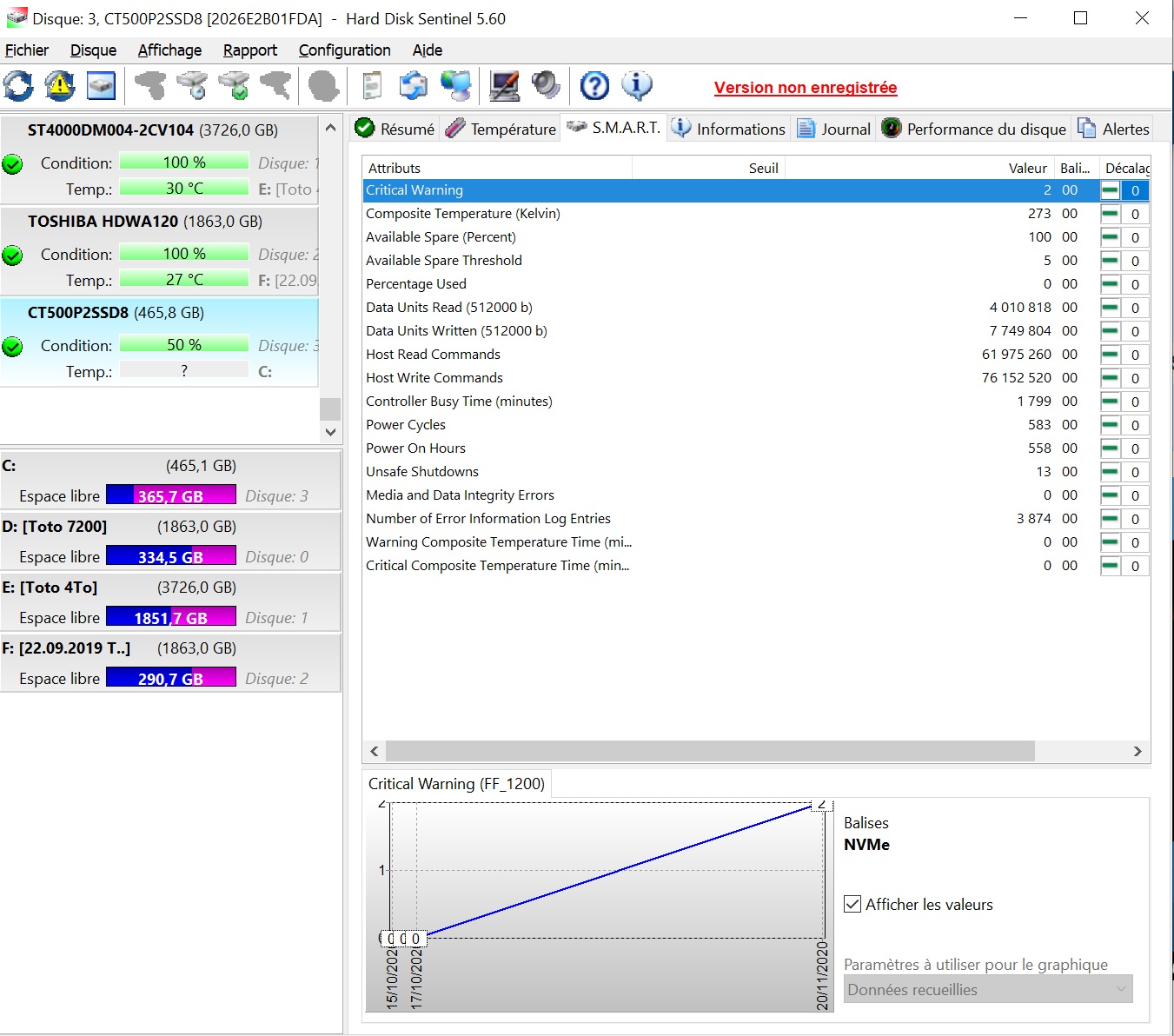Click the C: drive free space bar

point(170,495)
